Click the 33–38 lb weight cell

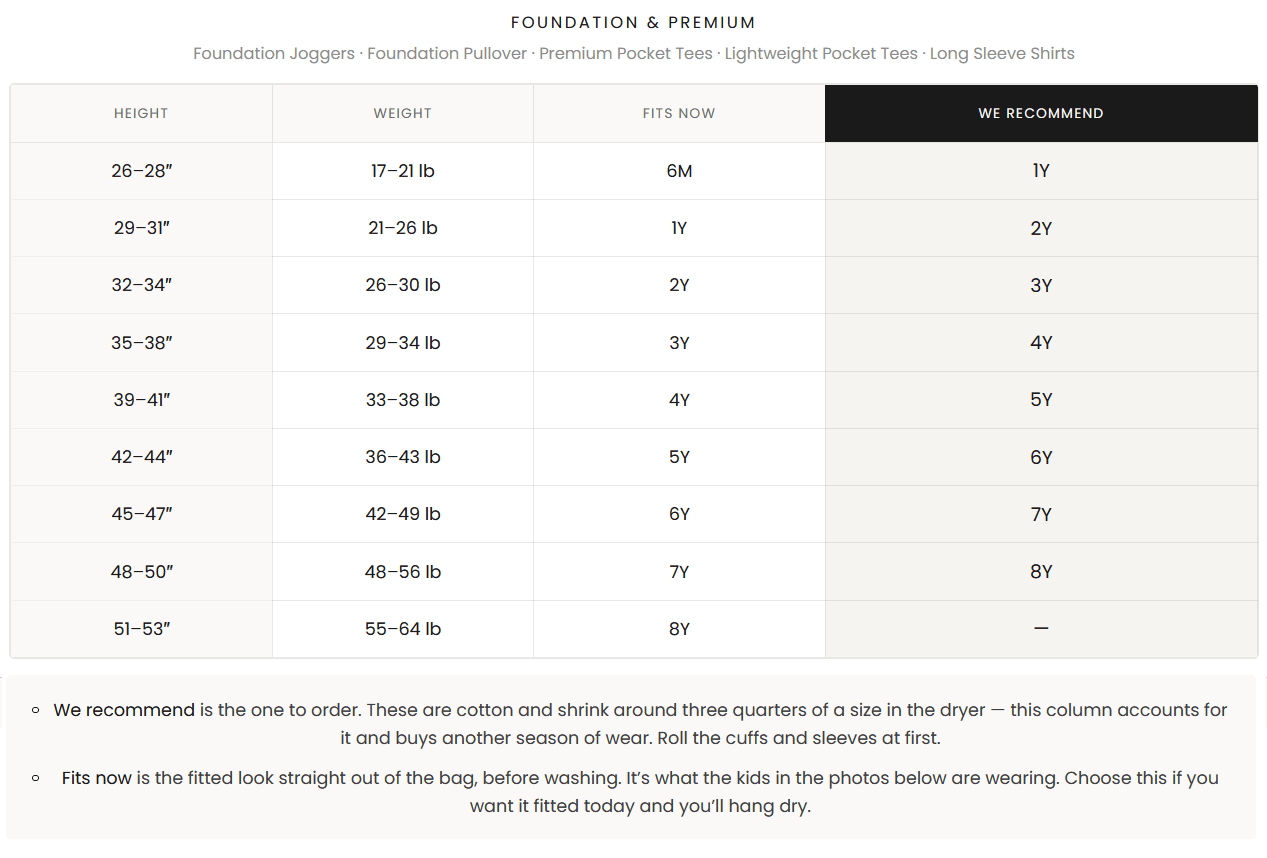click(x=403, y=400)
